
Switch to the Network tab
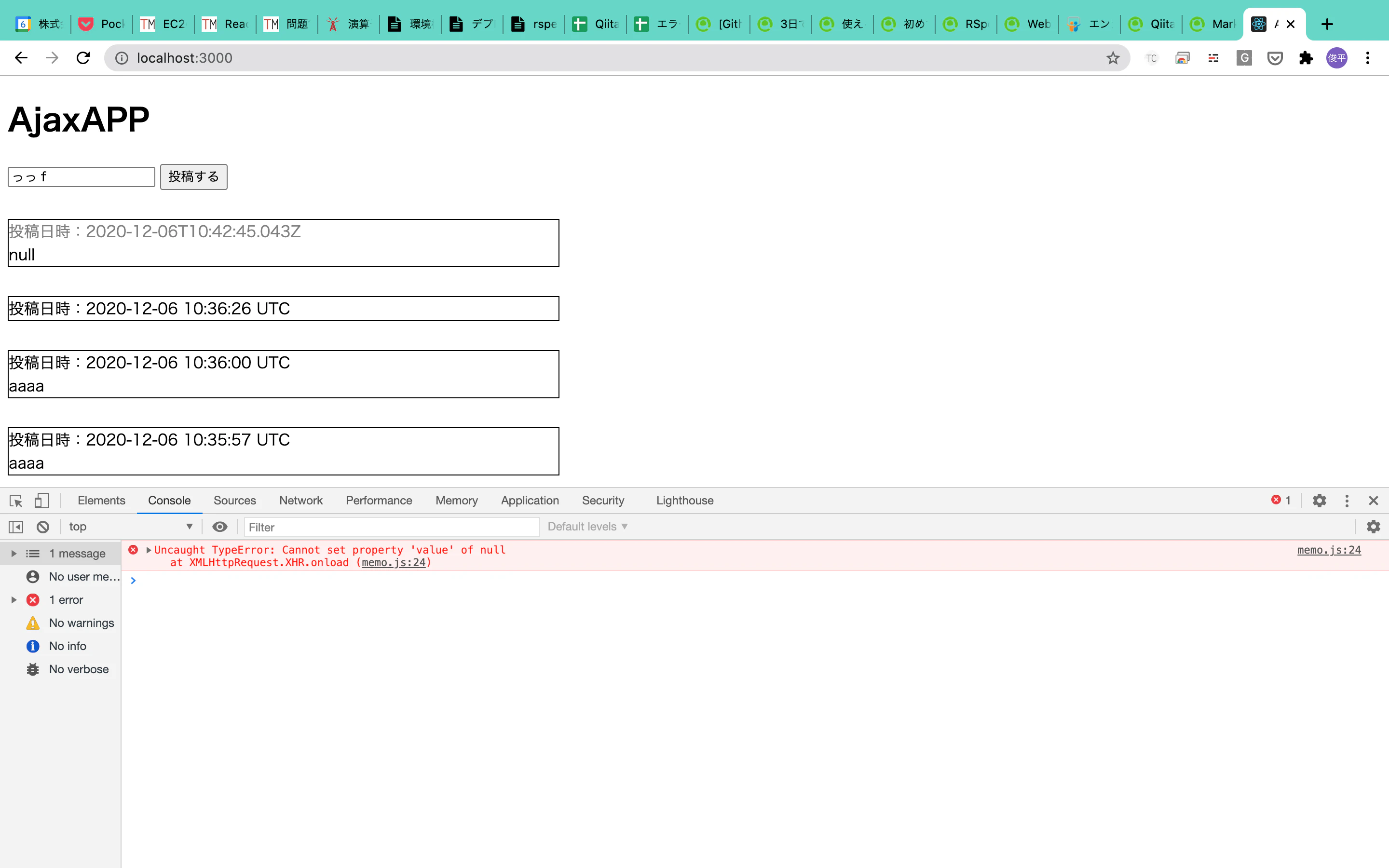point(301,501)
